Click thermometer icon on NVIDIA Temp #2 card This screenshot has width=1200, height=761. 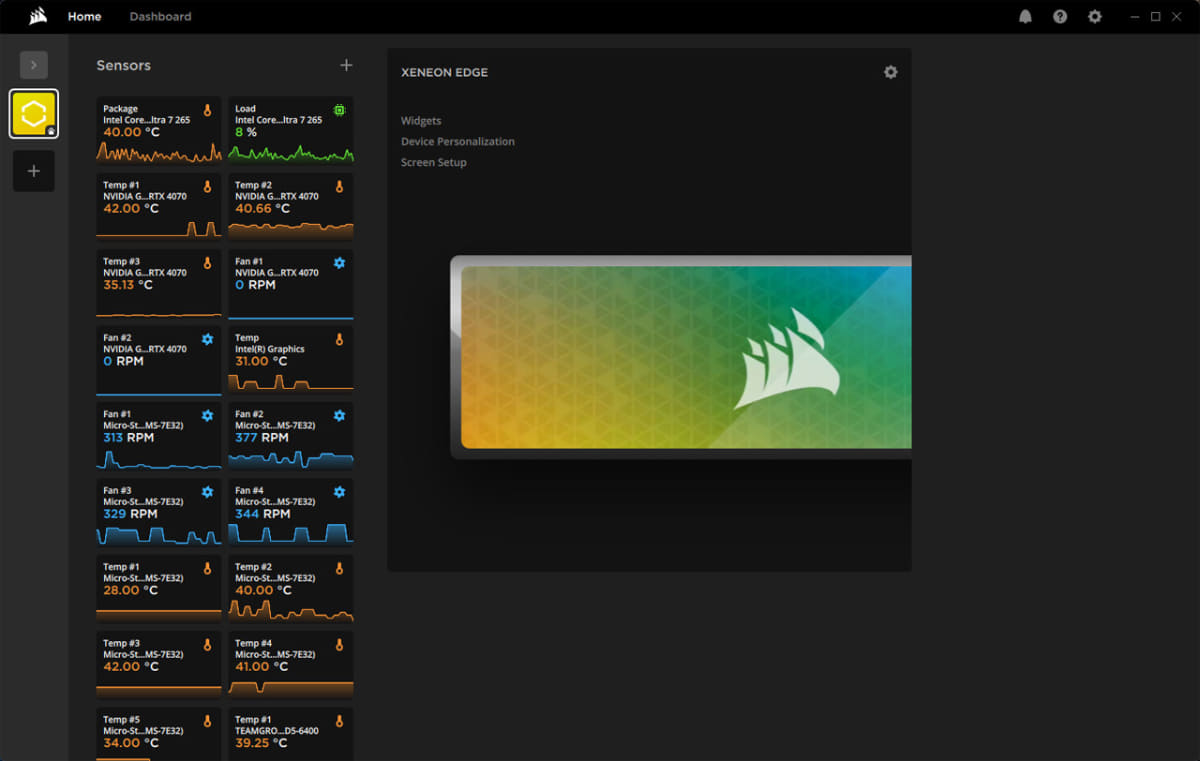click(339, 187)
